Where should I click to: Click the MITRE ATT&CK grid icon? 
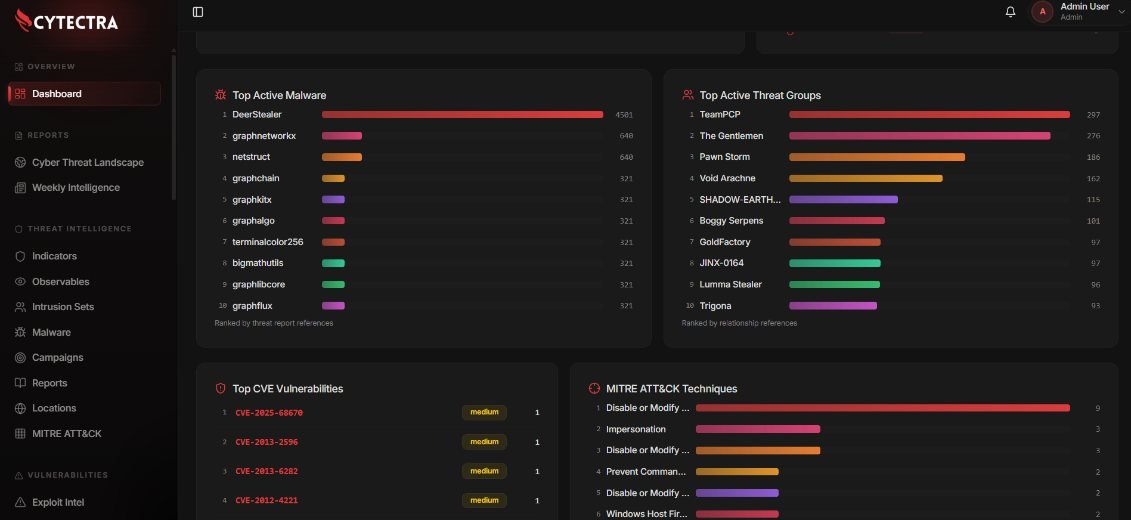click(x=20, y=433)
